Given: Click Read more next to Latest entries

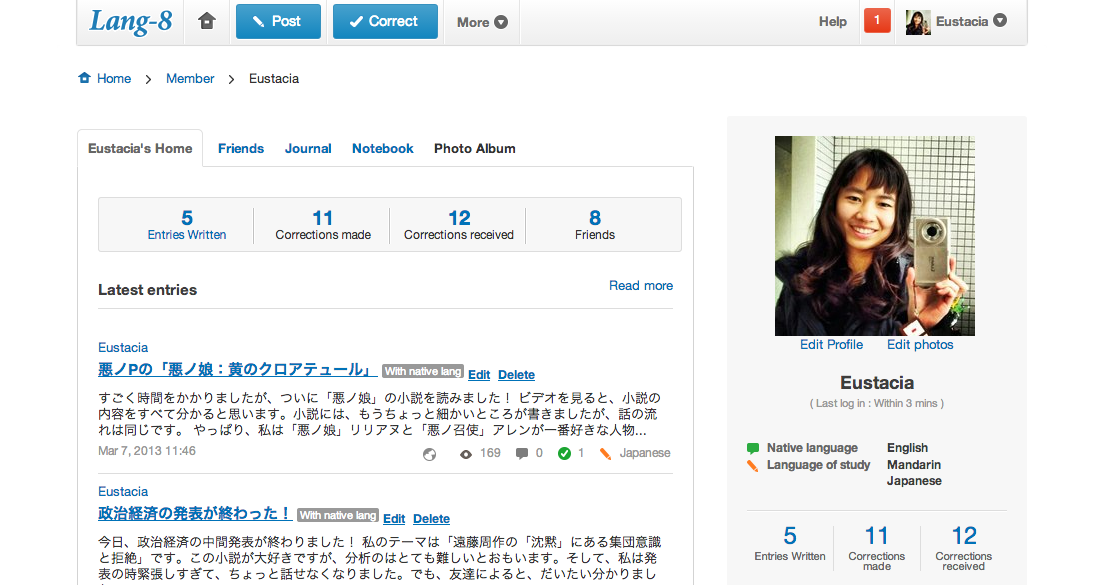Looking at the screenshot, I should click(640, 286).
